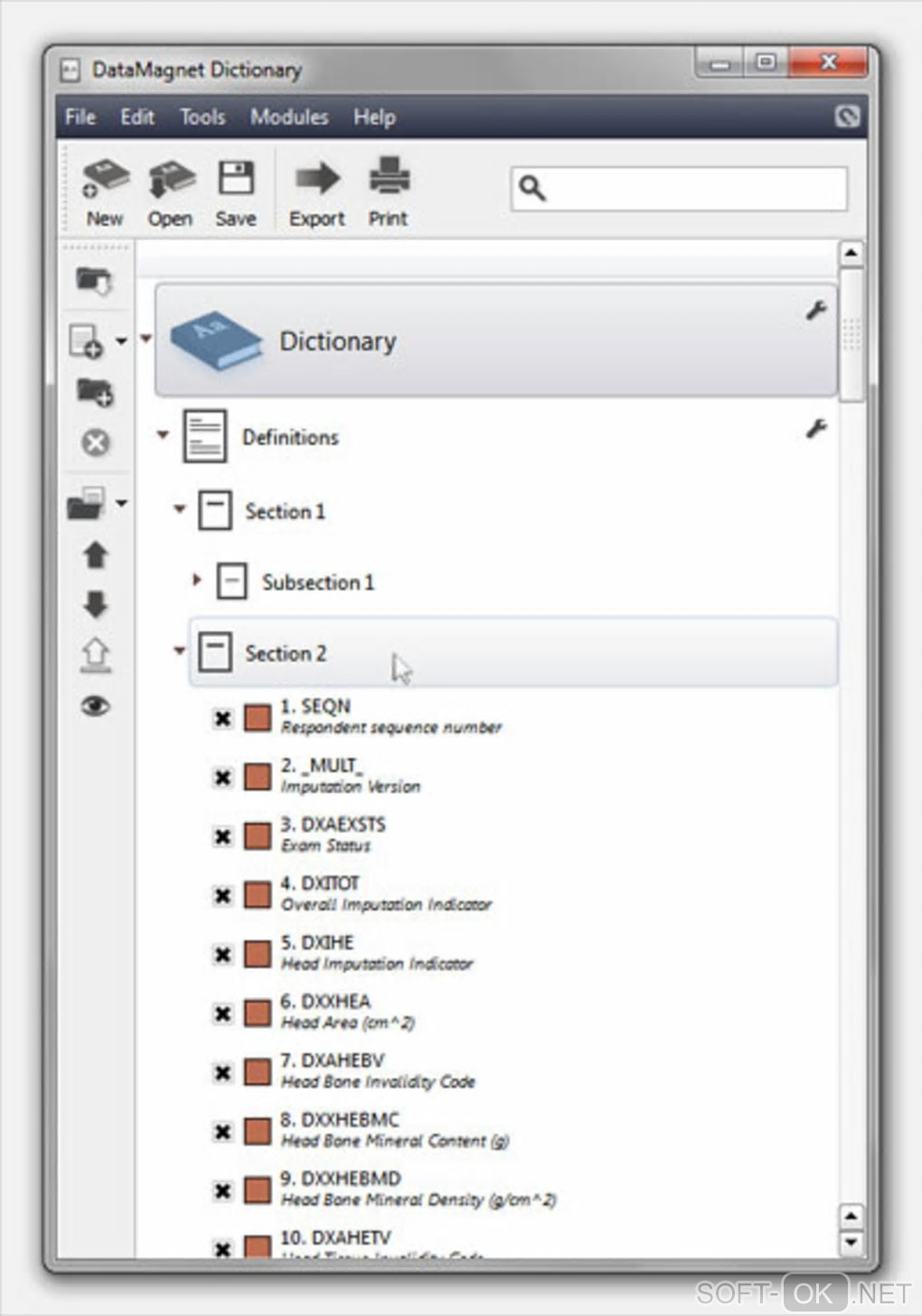
Task: Export the dictionary using the Export arrow
Action: click(317, 178)
